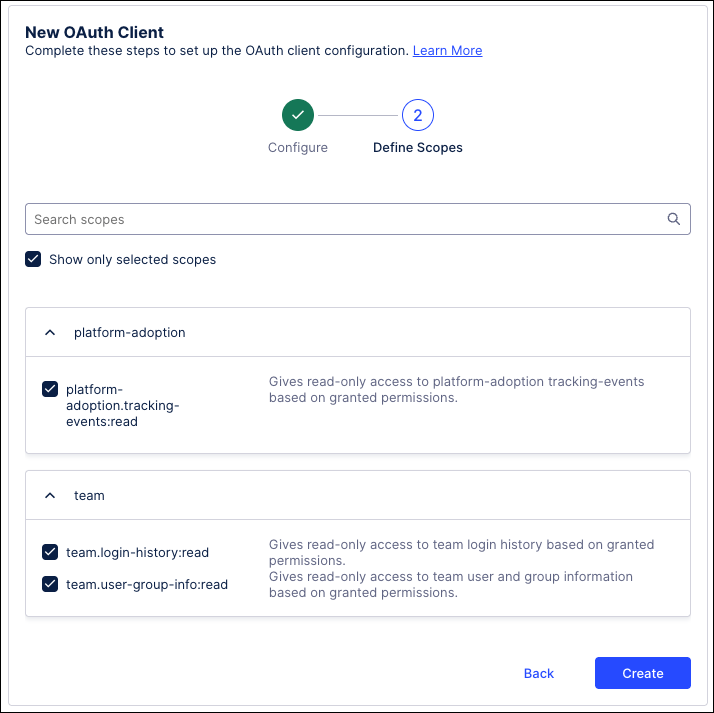The height and width of the screenshot is (713, 714).
Task: Disable the team.user-group-info:read scope checkbox
Action: 50,584
